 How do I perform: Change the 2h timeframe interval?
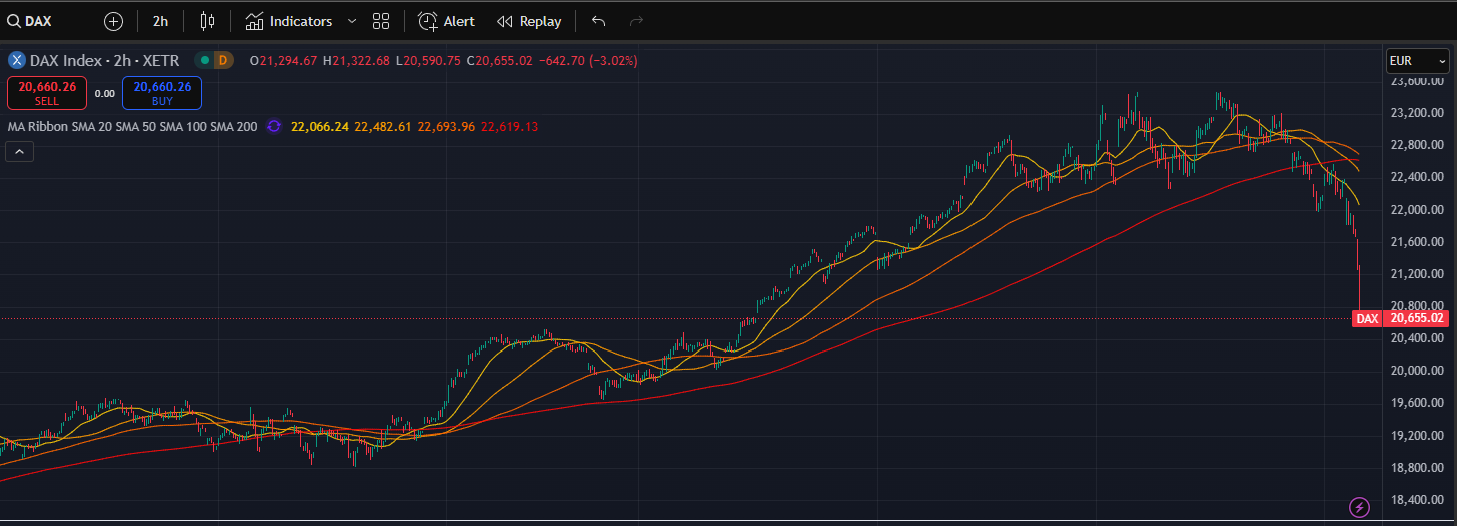coord(160,21)
